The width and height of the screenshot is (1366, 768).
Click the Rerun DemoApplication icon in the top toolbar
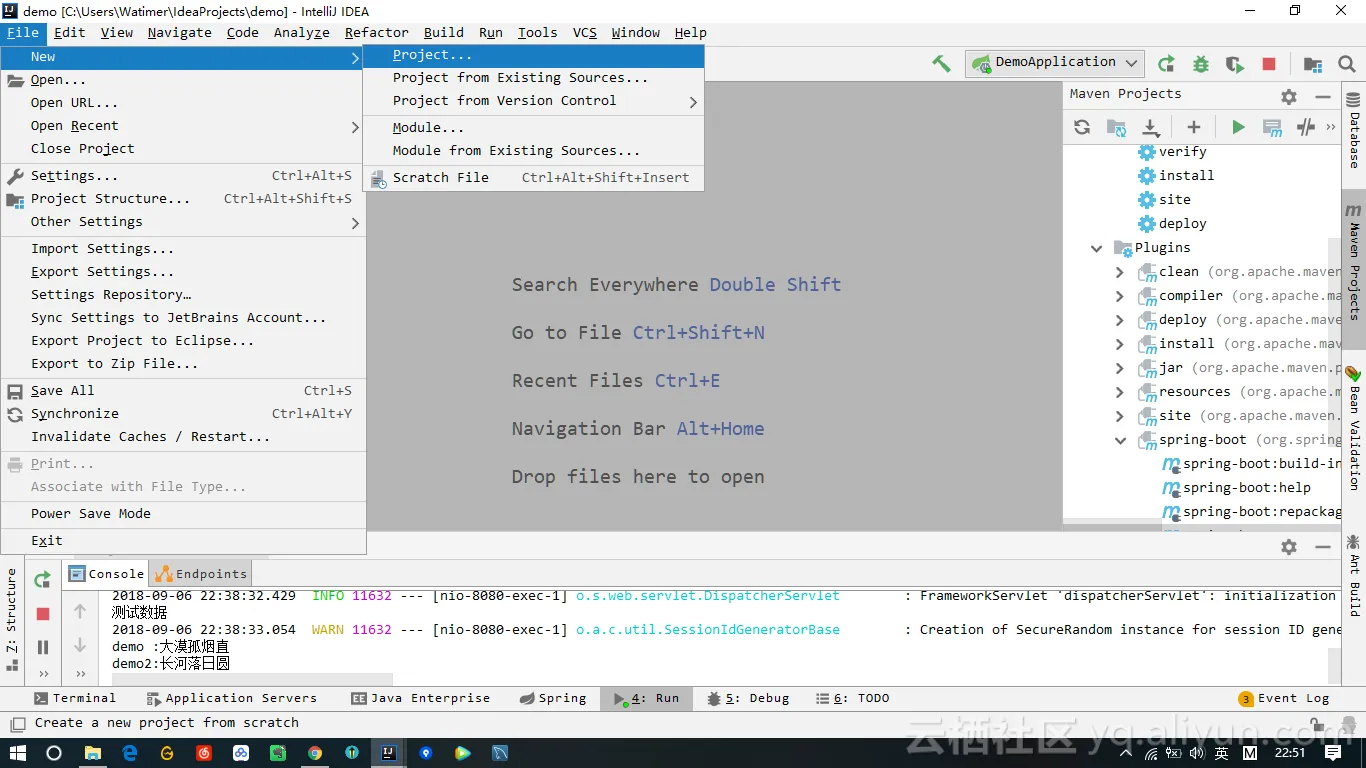(x=1166, y=64)
